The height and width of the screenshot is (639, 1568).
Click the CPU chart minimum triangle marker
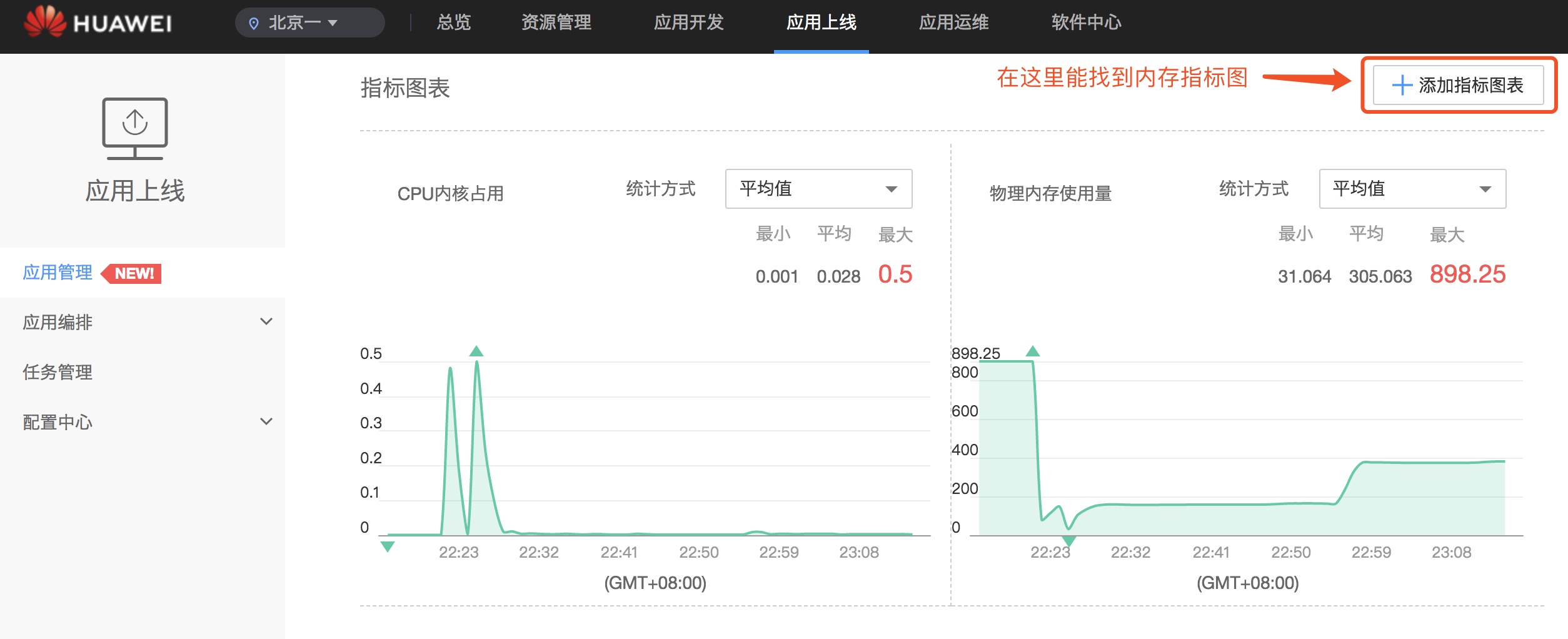coord(388,547)
